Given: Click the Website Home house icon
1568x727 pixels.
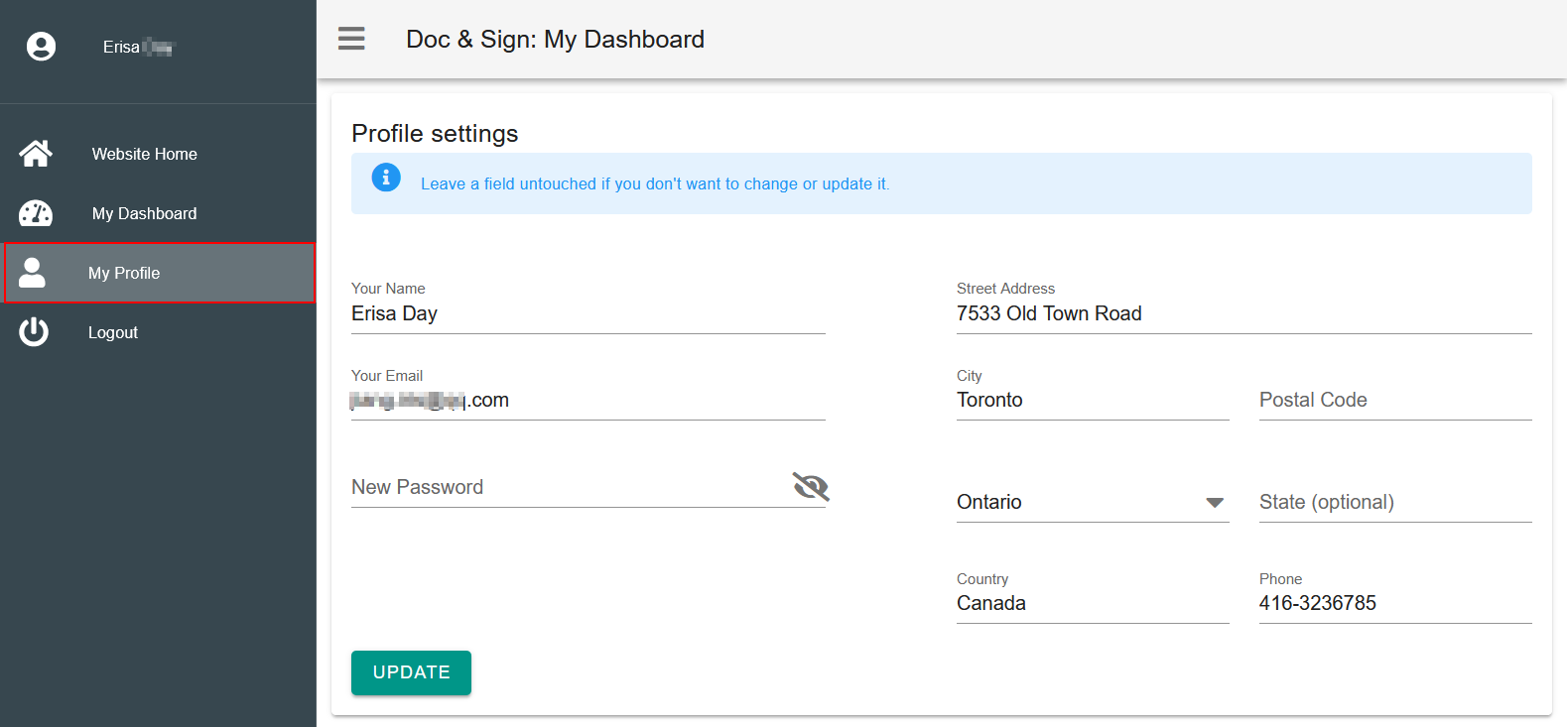Looking at the screenshot, I should [36, 154].
